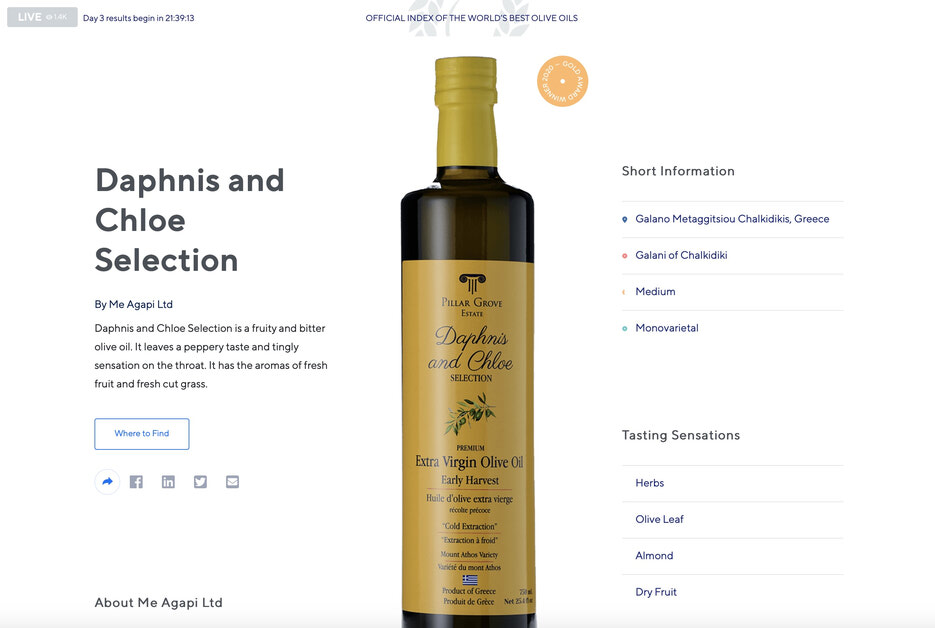Choose the Almond tasting sensation
The image size is (935, 628).
pyautogui.click(x=654, y=556)
